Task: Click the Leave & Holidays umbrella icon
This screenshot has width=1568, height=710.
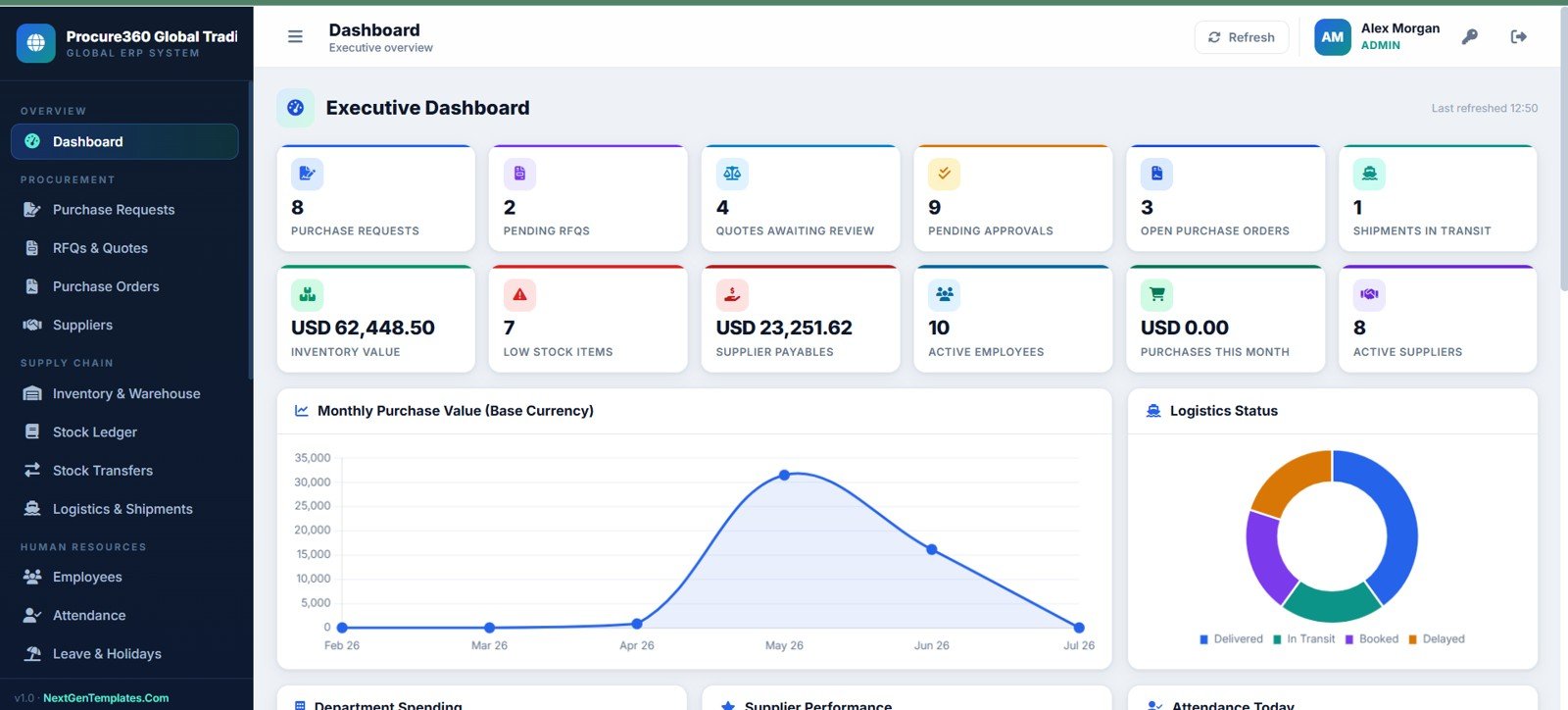Action: click(32, 653)
